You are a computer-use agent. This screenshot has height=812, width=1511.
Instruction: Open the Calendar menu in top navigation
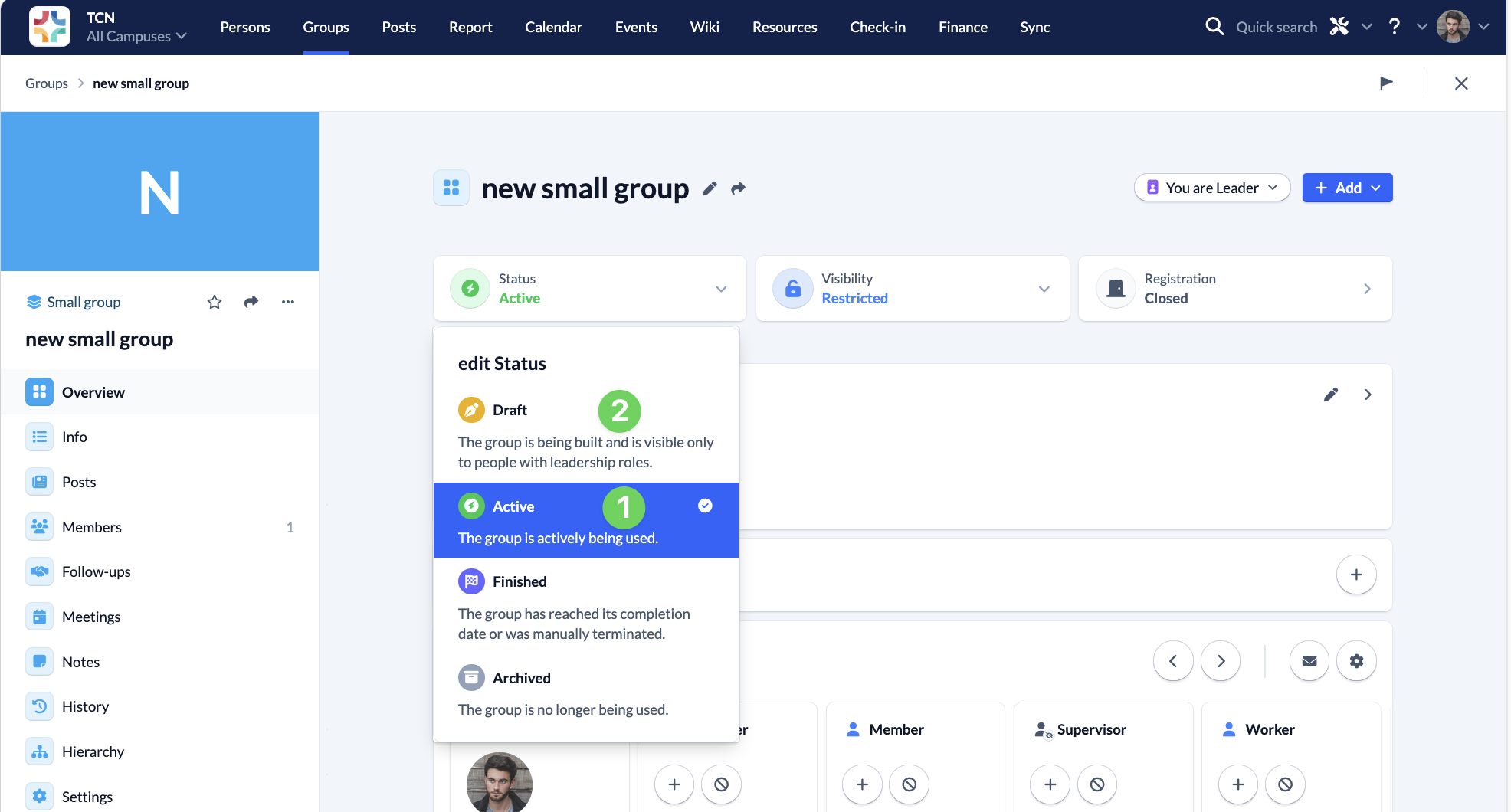tap(553, 27)
